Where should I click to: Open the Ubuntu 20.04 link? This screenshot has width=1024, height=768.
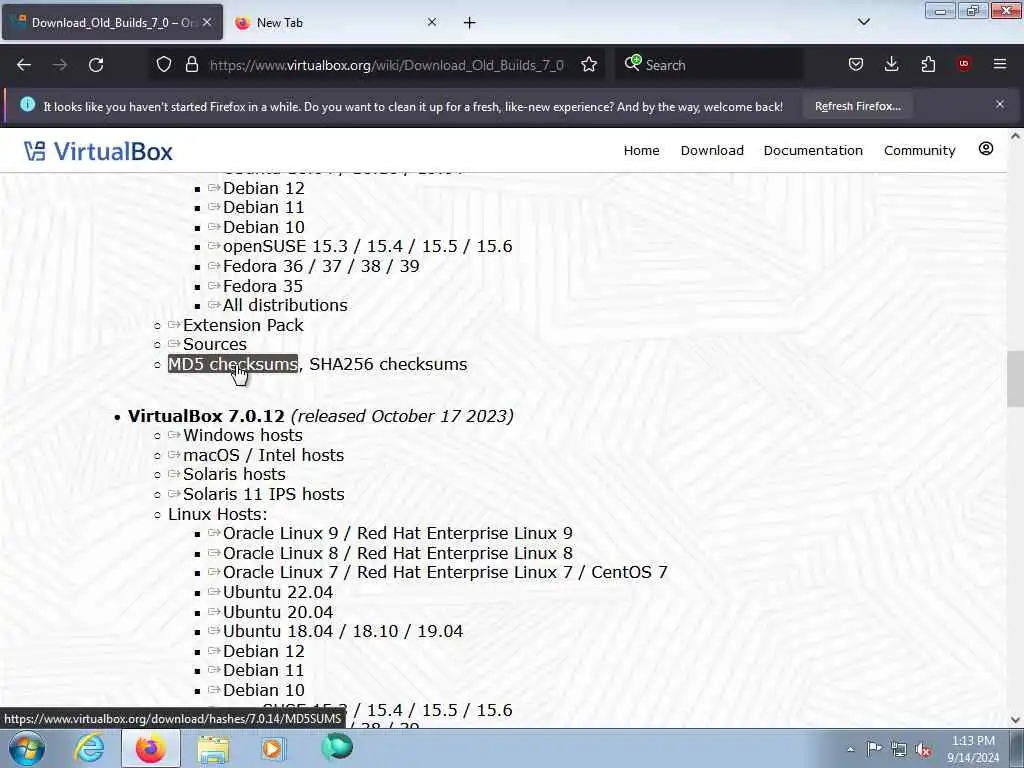click(278, 612)
